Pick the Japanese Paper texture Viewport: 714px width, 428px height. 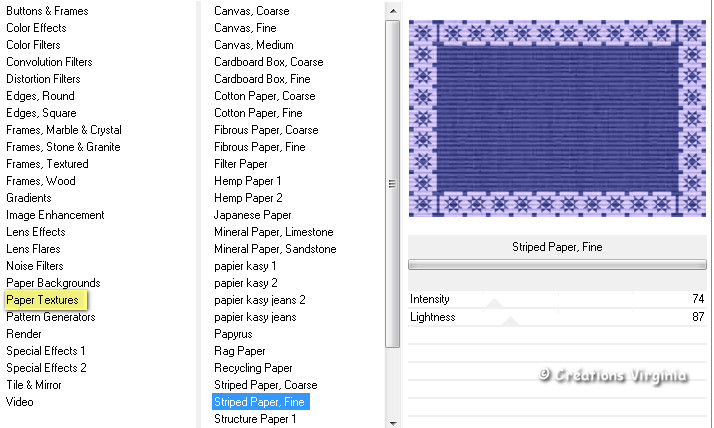[253, 215]
